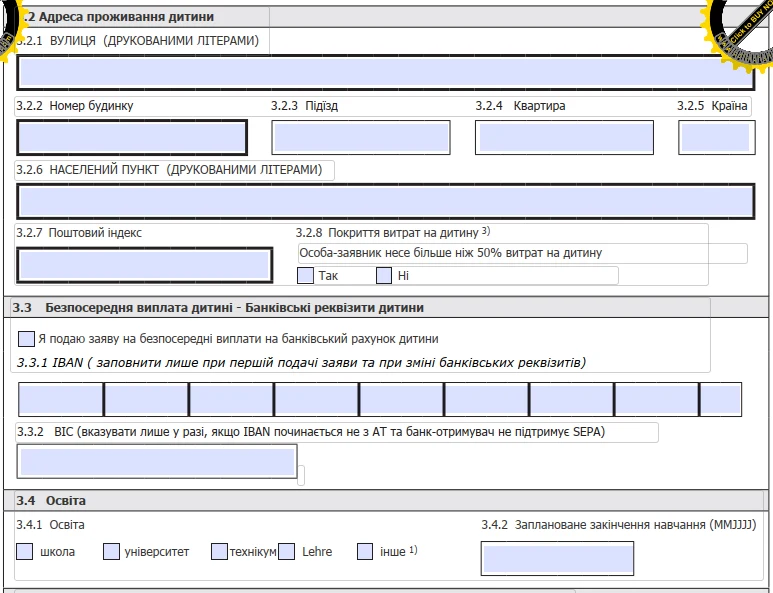Check the інше education checkbox
Screen dimensions: 773x593
tap(365, 552)
